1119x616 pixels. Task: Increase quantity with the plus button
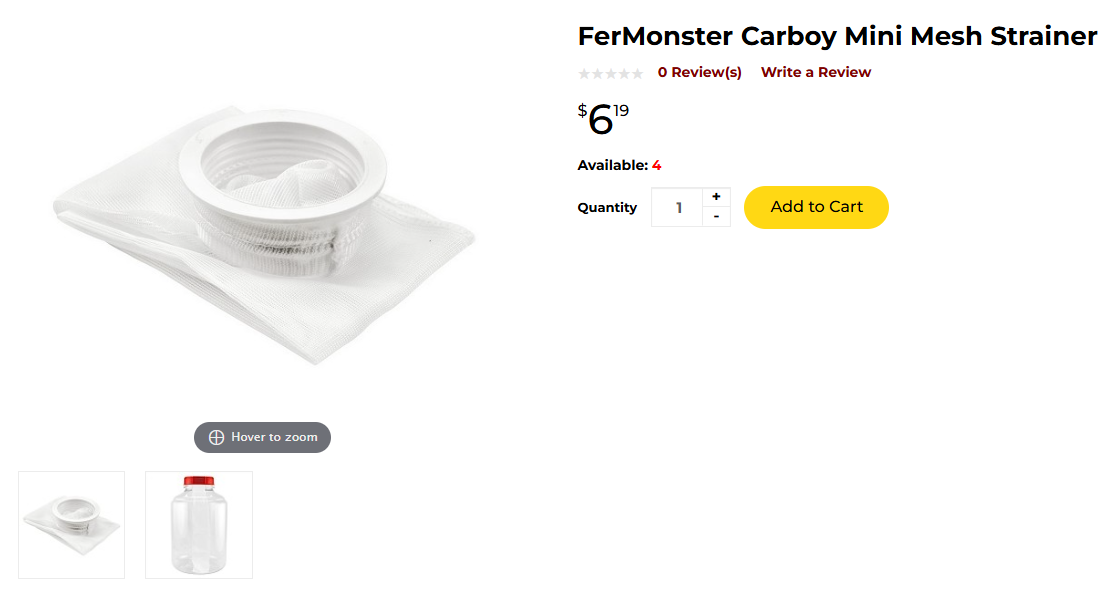[716, 197]
